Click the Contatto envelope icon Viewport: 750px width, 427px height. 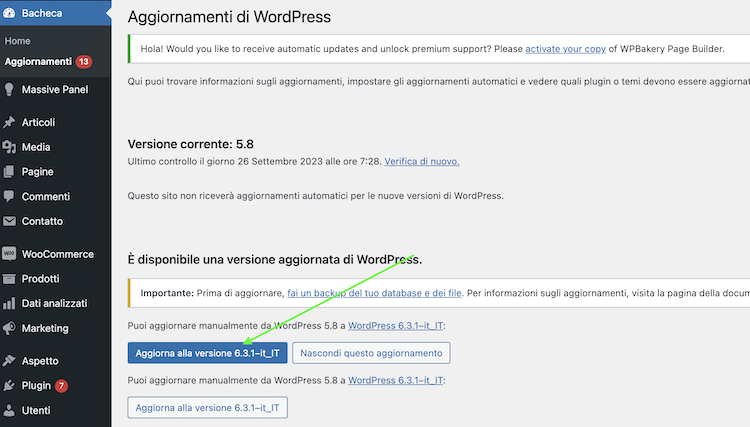(x=9, y=221)
